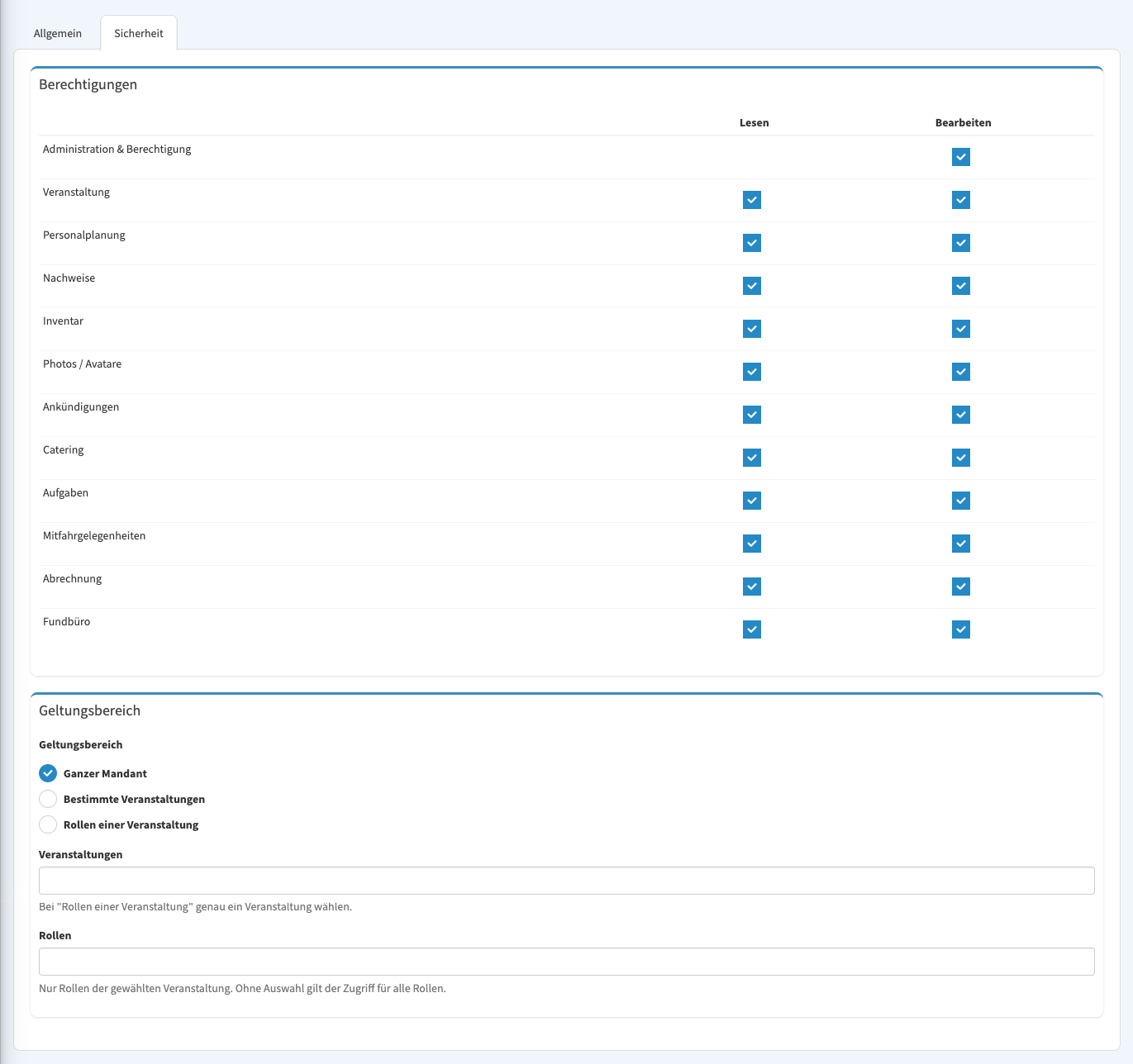Toggle Bearbeiten checkbox for Mitfahrgelegenheiten

tap(961, 544)
